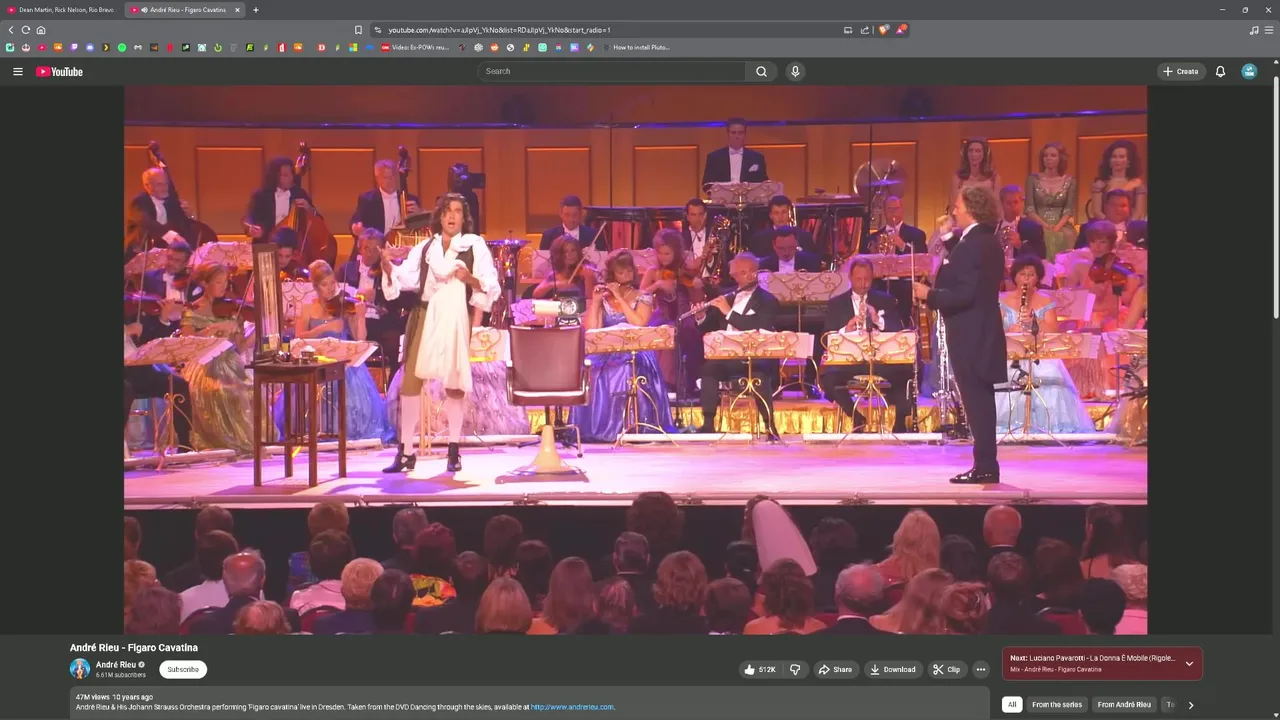Select the From André Rieu chip
Screen dimensions: 1280x720
click(x=1124, y=704)
